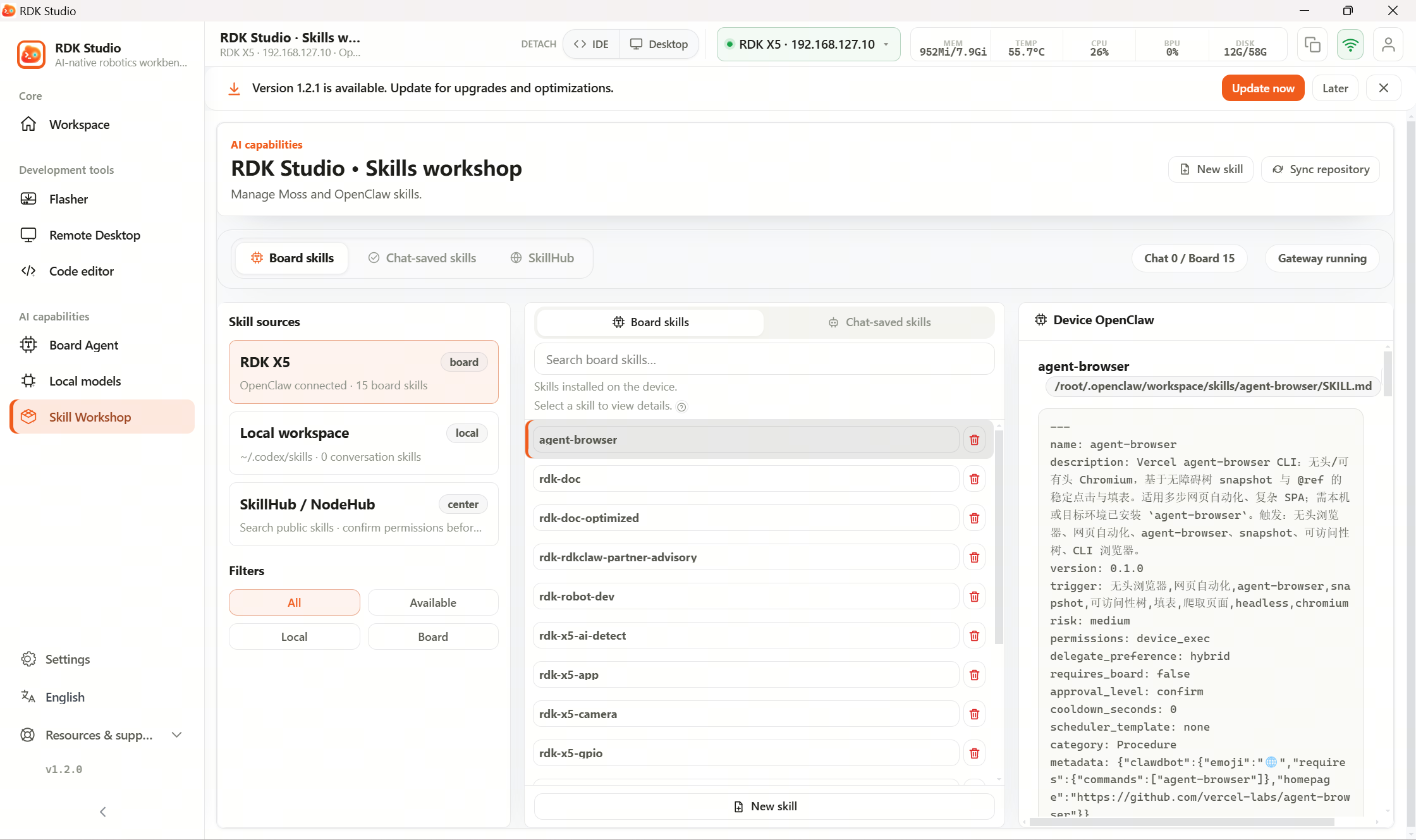Click the MEM usage indicator
1416x840 pixels.
pyautogui.click(x=953, y=48)
